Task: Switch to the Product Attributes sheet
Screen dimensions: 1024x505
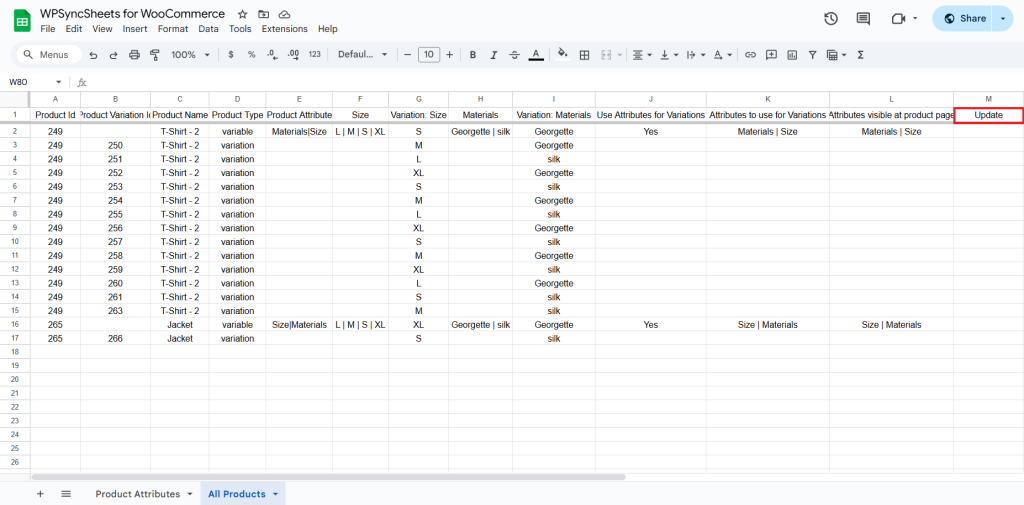Action: [137, 494]
